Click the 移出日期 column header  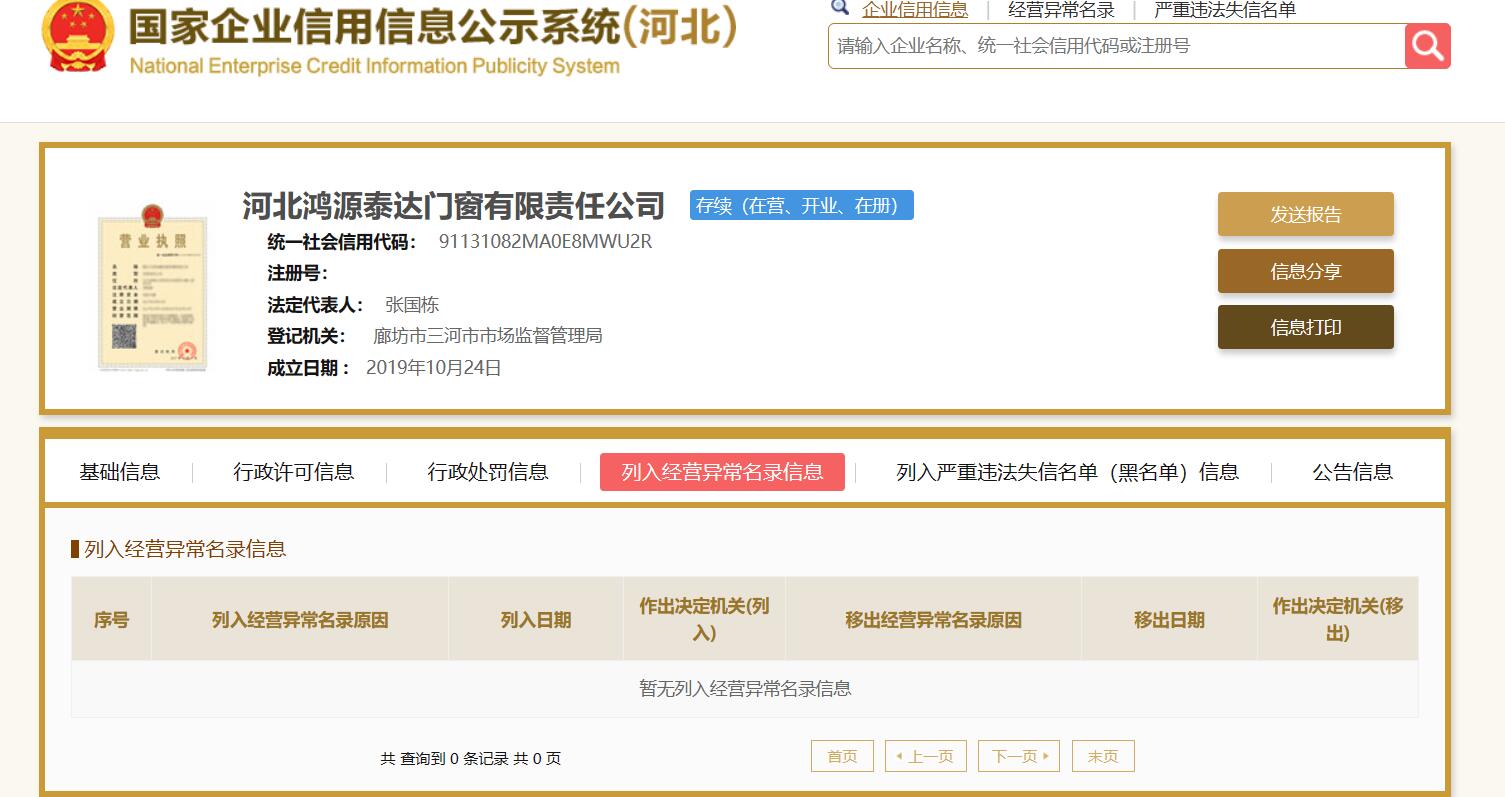(x=1169, y=620)
